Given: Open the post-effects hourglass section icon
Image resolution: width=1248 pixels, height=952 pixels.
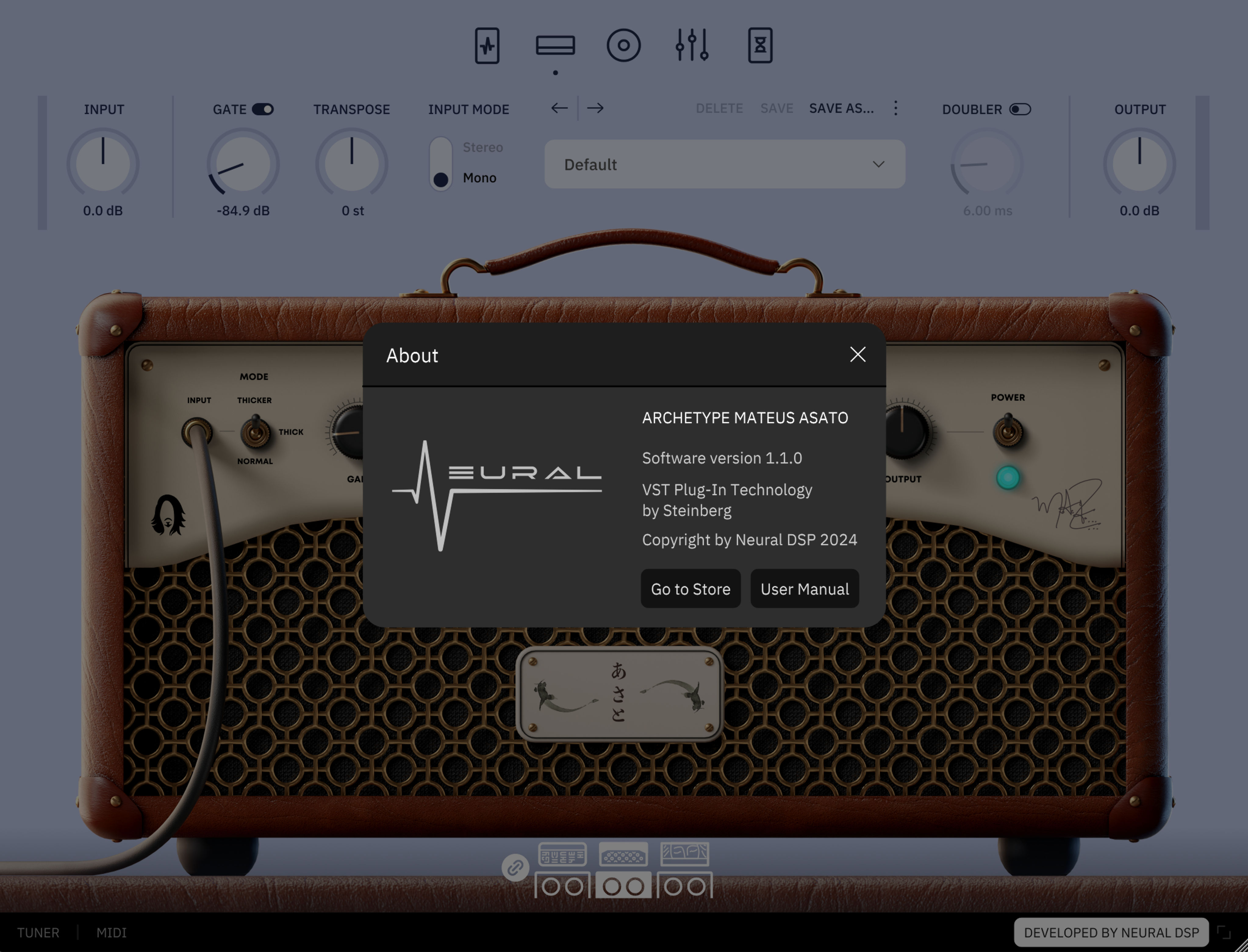Looking at the screenshot, I should click(760, 45).
